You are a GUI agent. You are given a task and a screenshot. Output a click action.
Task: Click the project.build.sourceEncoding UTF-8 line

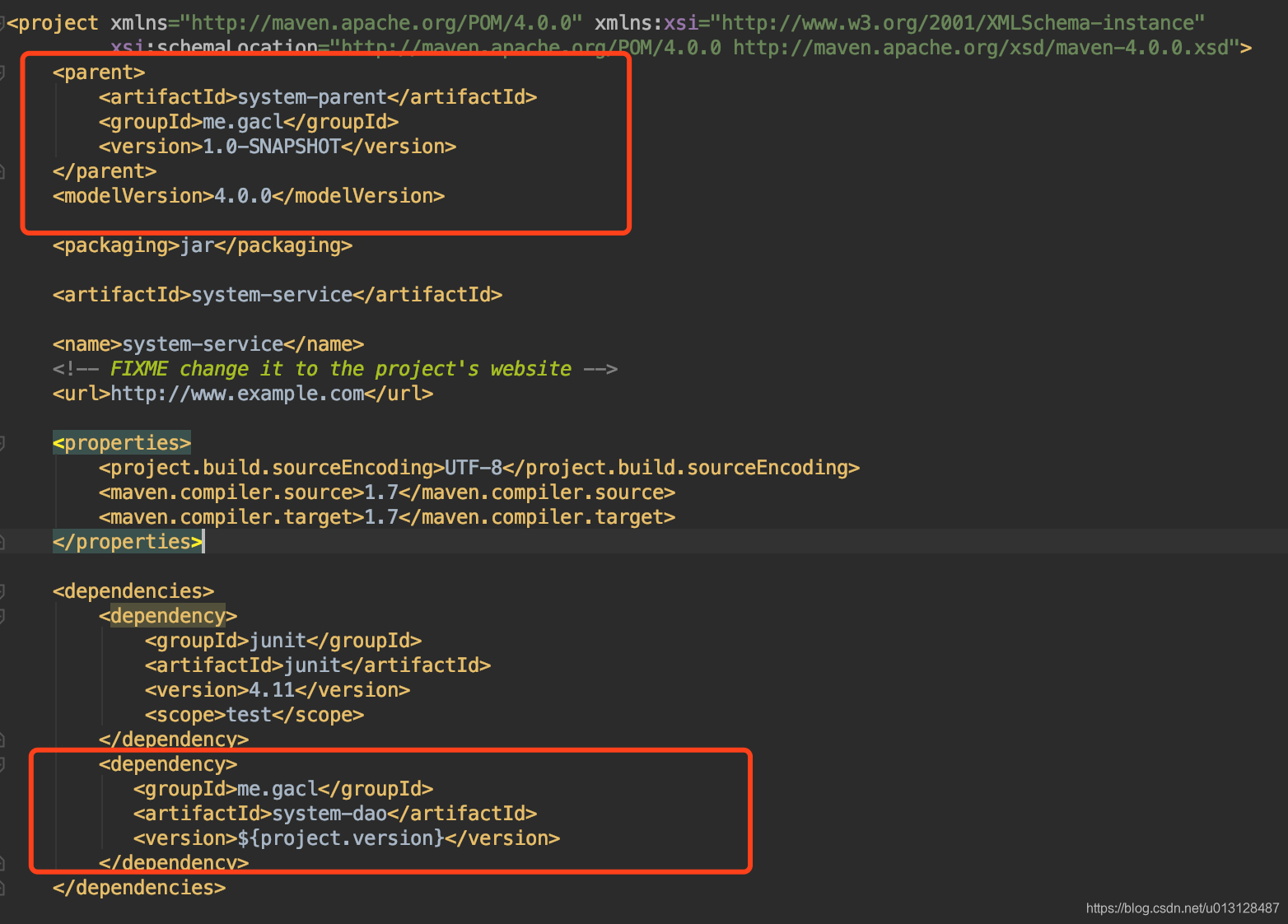click(479, 468)
